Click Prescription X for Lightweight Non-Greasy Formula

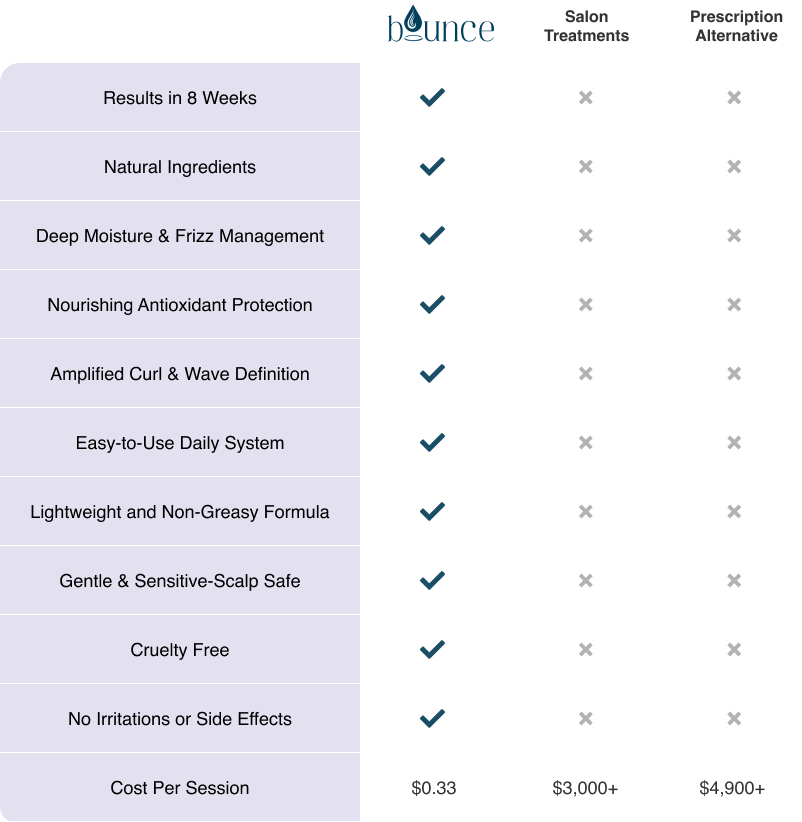coord(734,512)
